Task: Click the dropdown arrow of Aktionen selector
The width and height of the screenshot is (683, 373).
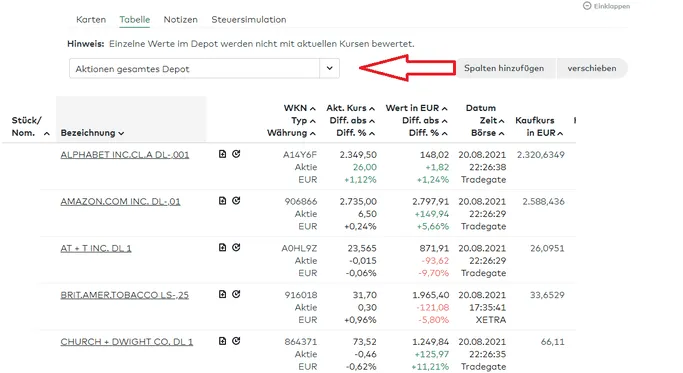Action: 329,68
